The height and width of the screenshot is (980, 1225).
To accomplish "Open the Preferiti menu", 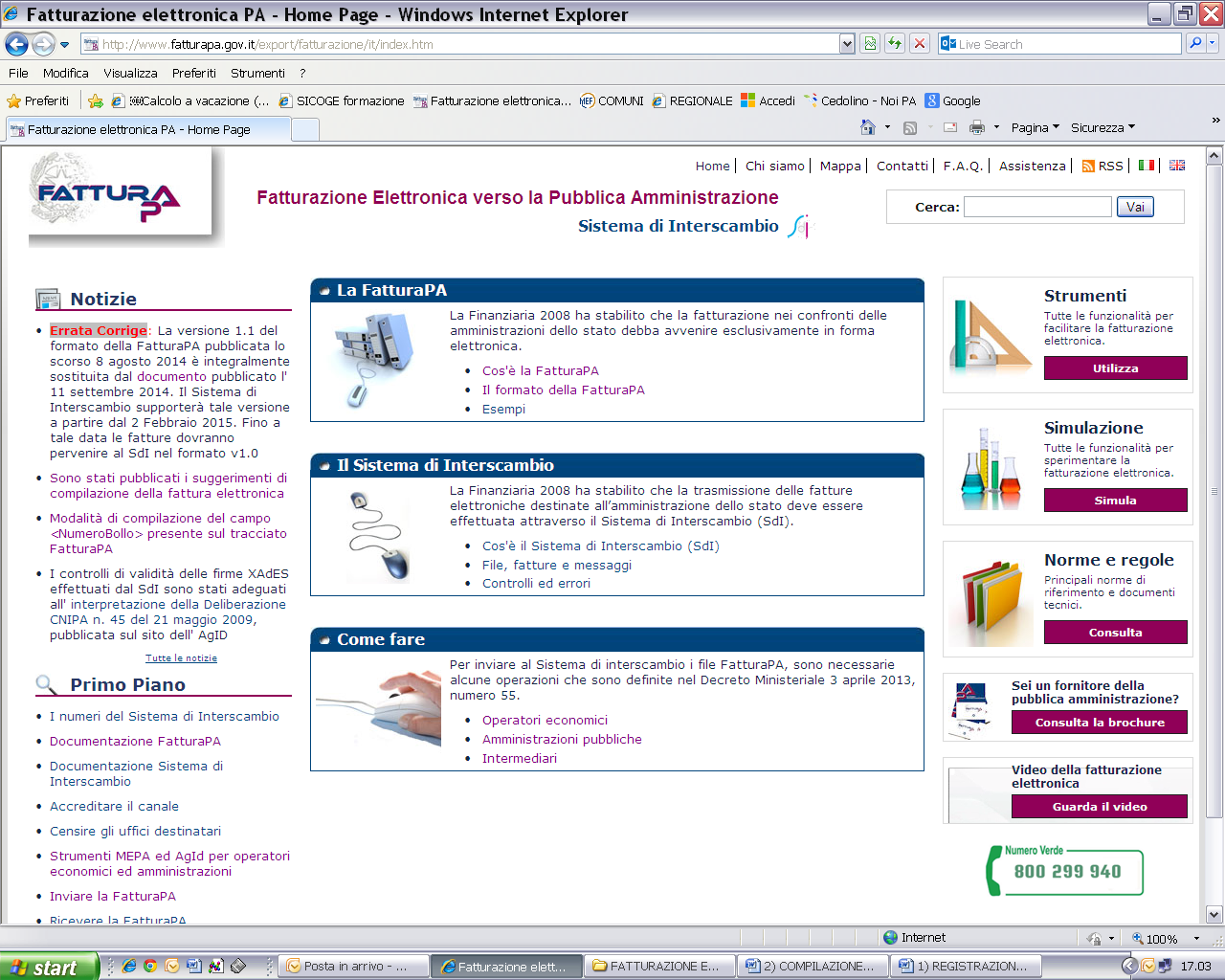I will 194,73.
